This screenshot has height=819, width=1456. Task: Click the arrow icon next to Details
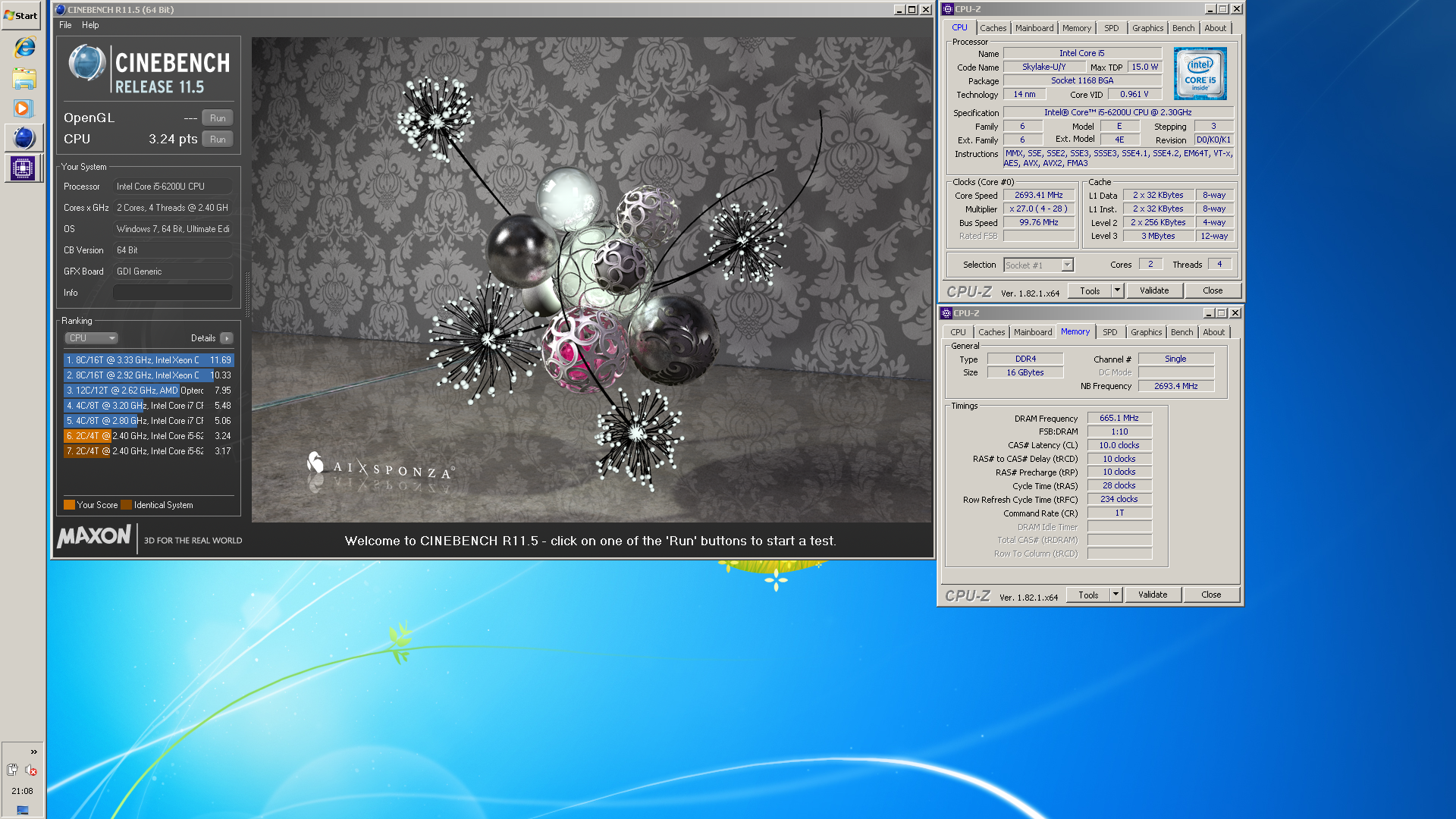click(227, 338)
